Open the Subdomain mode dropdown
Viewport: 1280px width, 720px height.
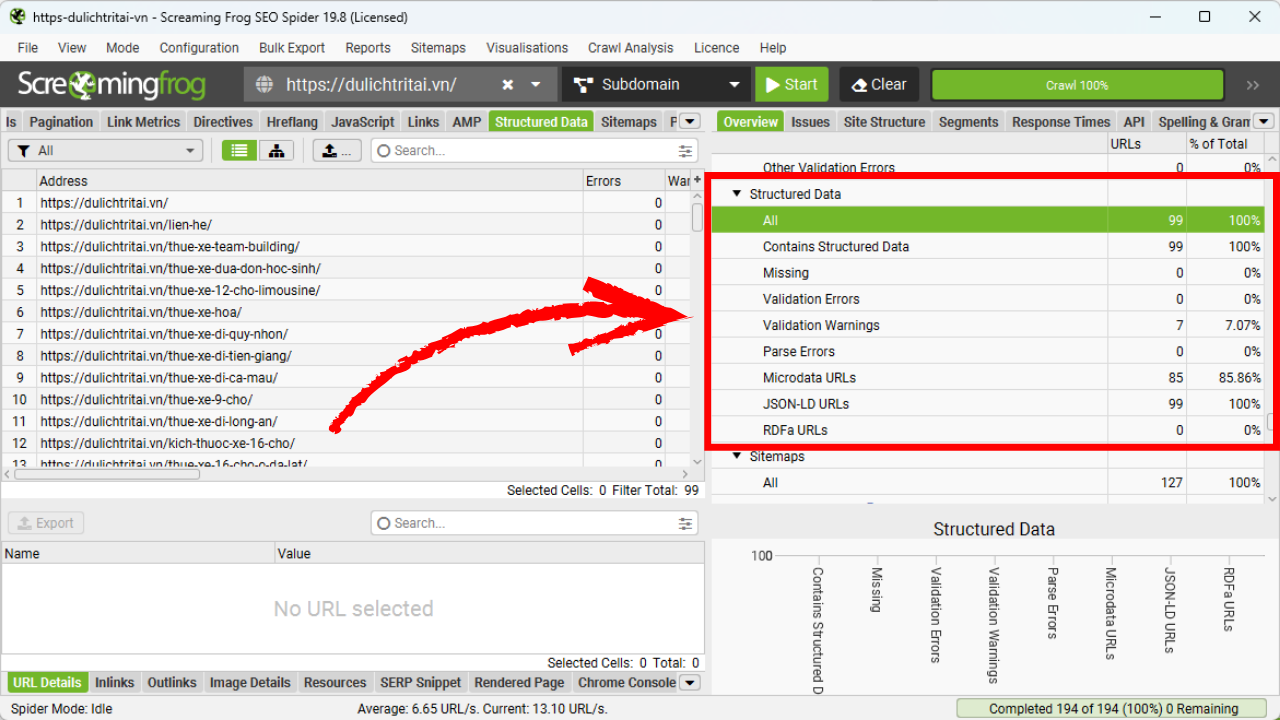coord(656,85)
